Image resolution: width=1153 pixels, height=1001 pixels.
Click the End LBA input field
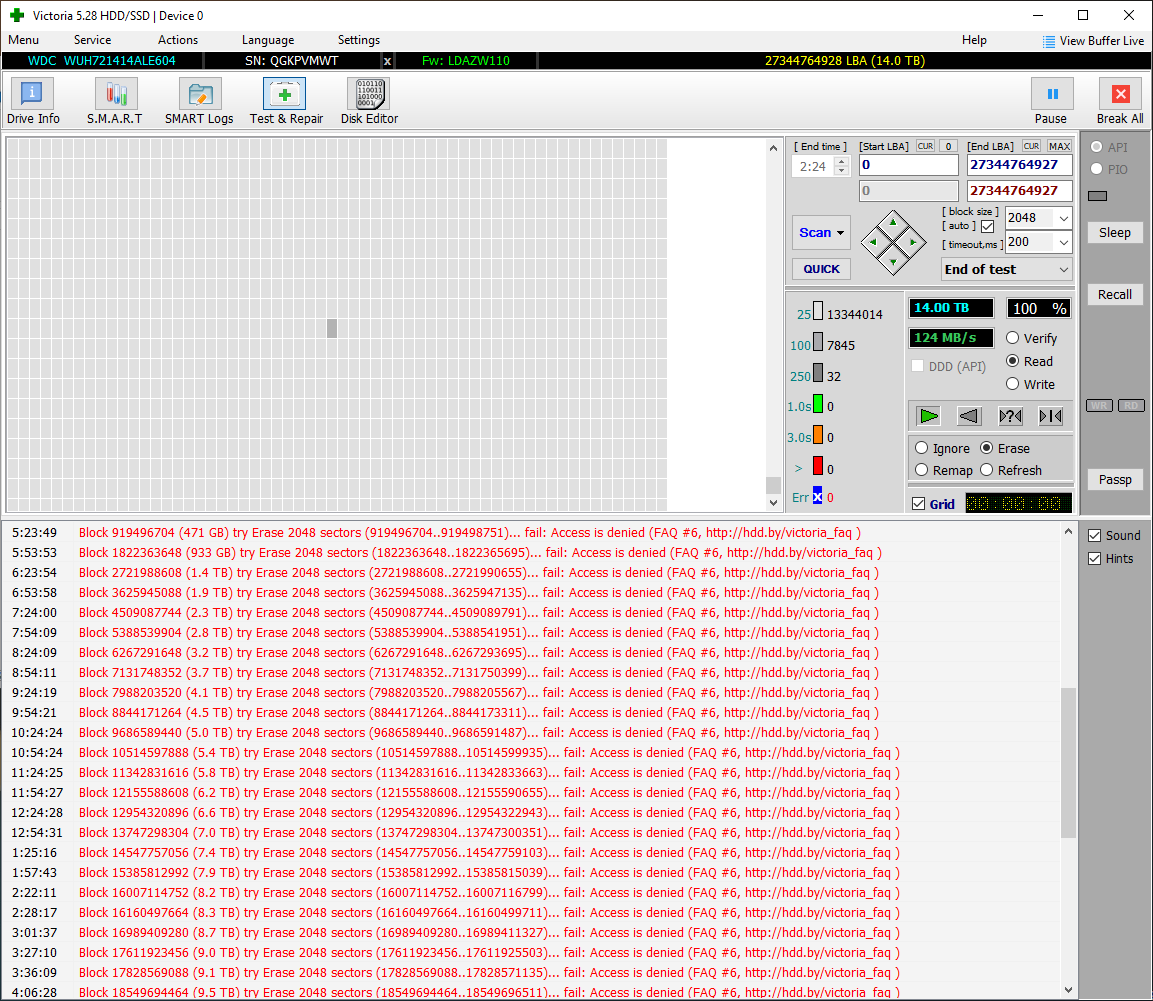click(1019, 165)
